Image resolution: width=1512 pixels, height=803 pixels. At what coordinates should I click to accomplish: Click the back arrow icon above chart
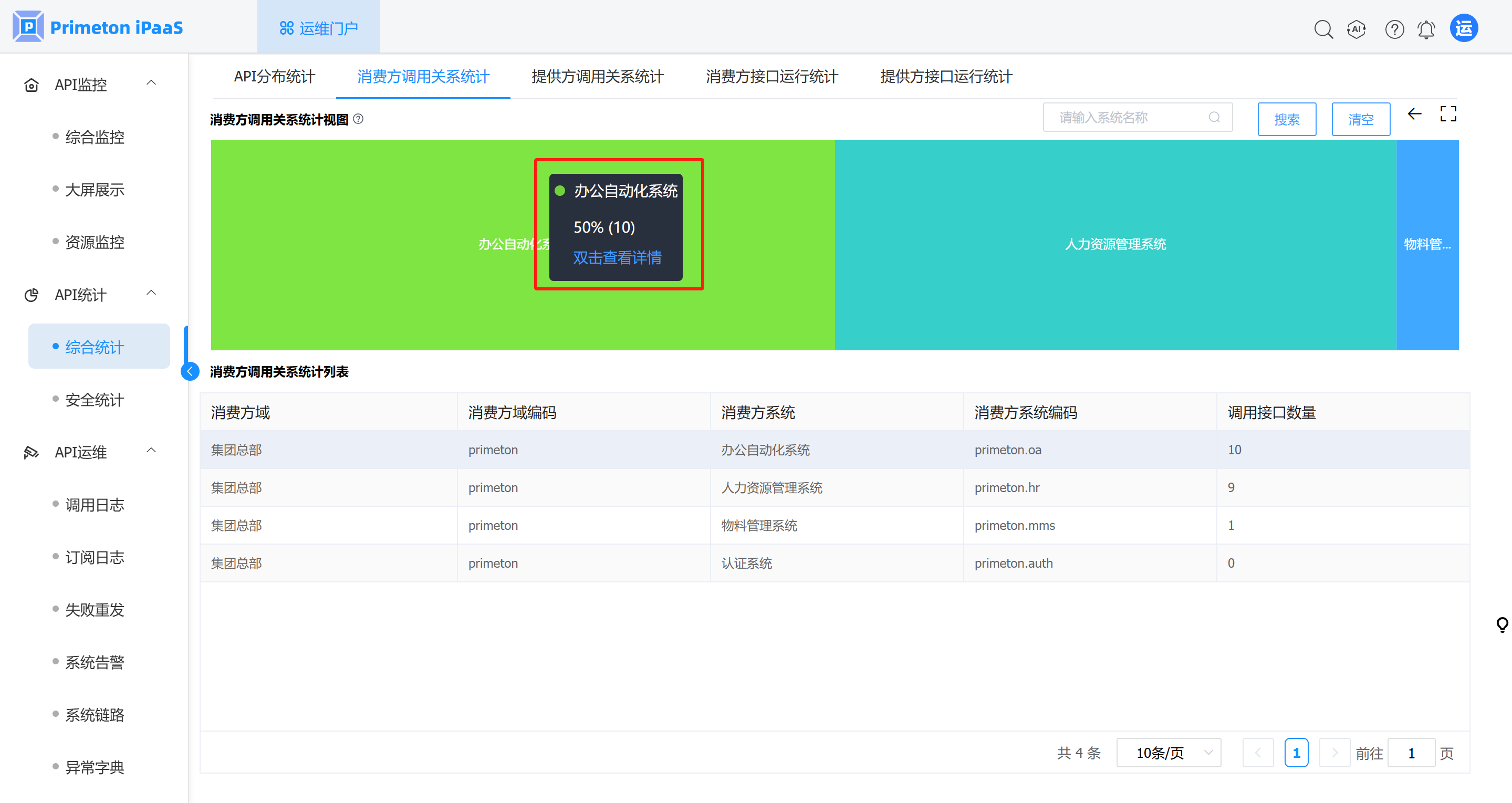pos(1414,114)
